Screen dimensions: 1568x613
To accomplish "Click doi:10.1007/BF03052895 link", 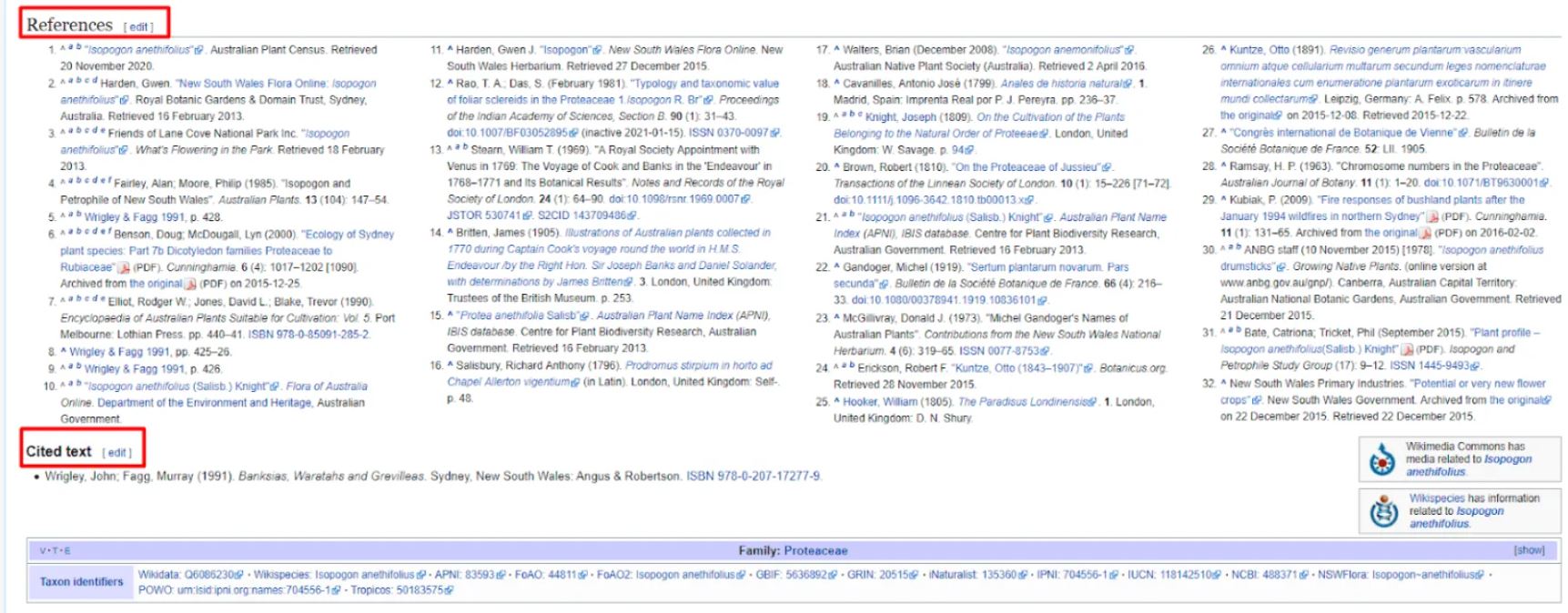I will pyautogui.click(x=513, y=133).
